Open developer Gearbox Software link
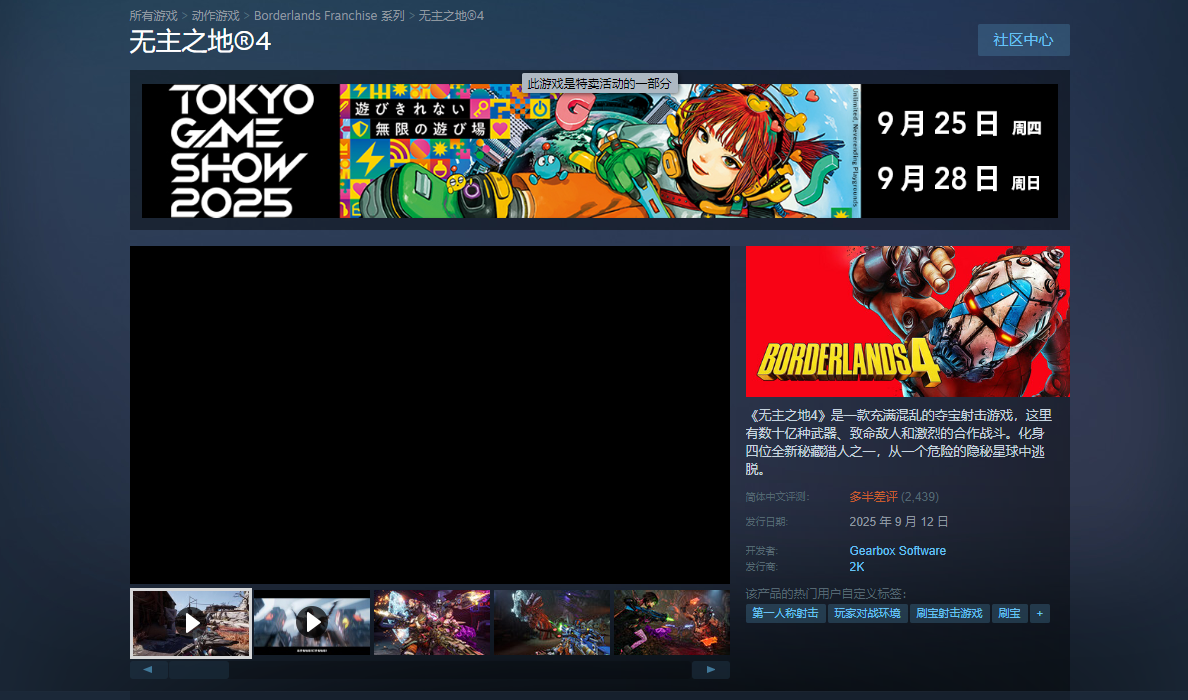1188x700 pixels. (x=898, y=551)
